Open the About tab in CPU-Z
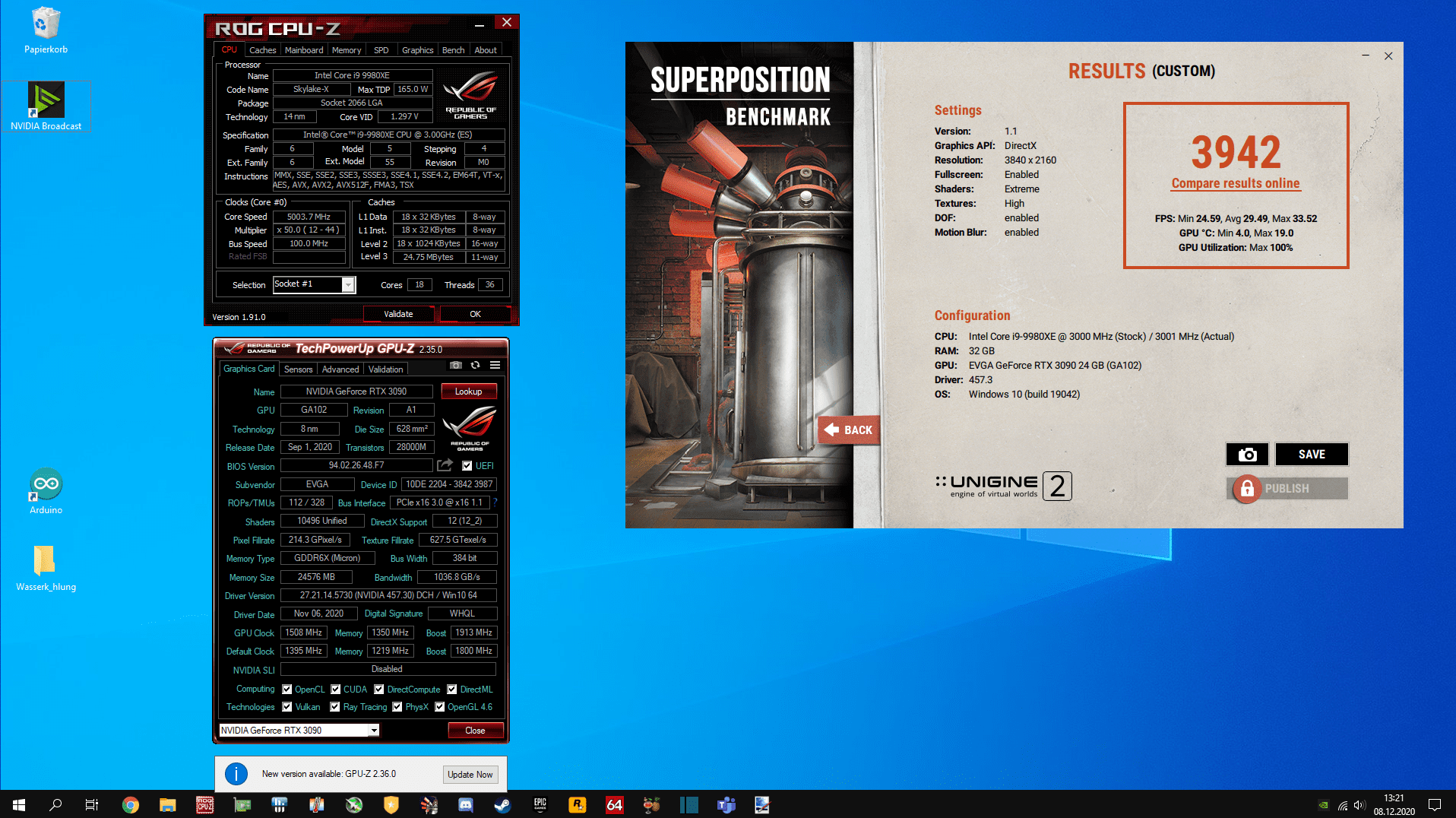Image resolution: width=1456 pixels, height=818 pixels. tap(486, 50)
